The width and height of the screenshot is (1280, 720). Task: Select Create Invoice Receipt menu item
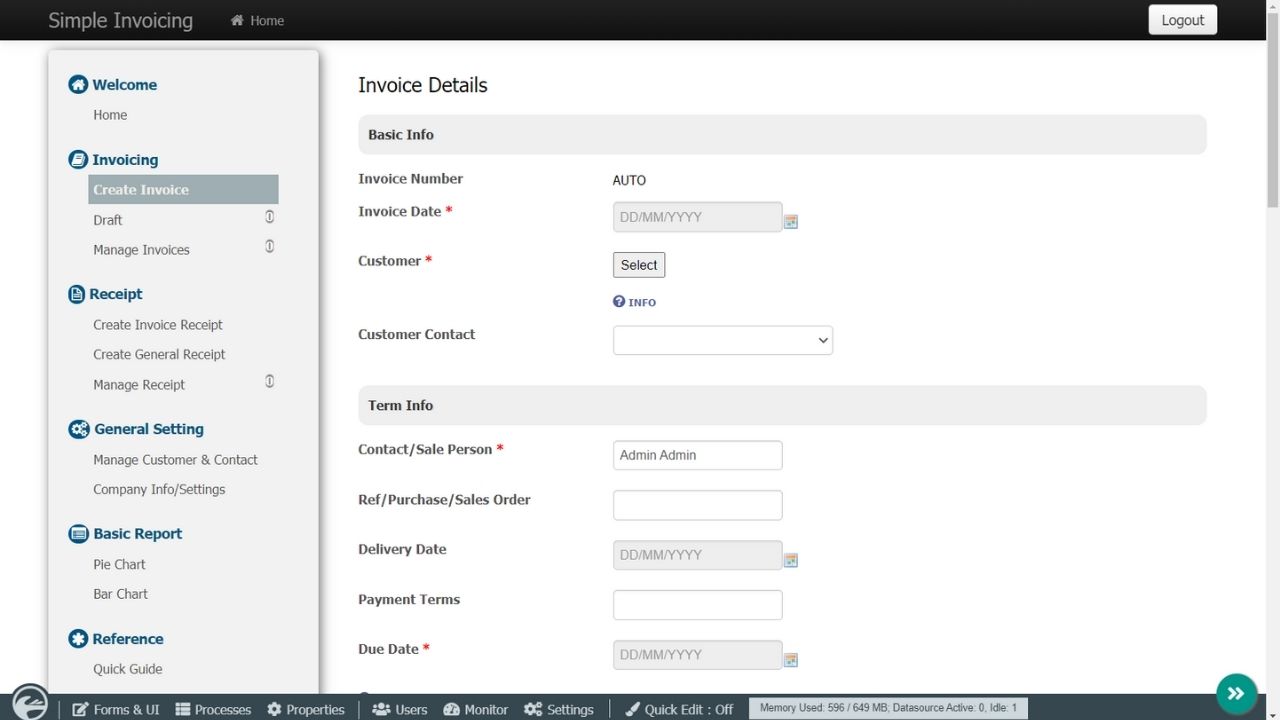[158, 325]
